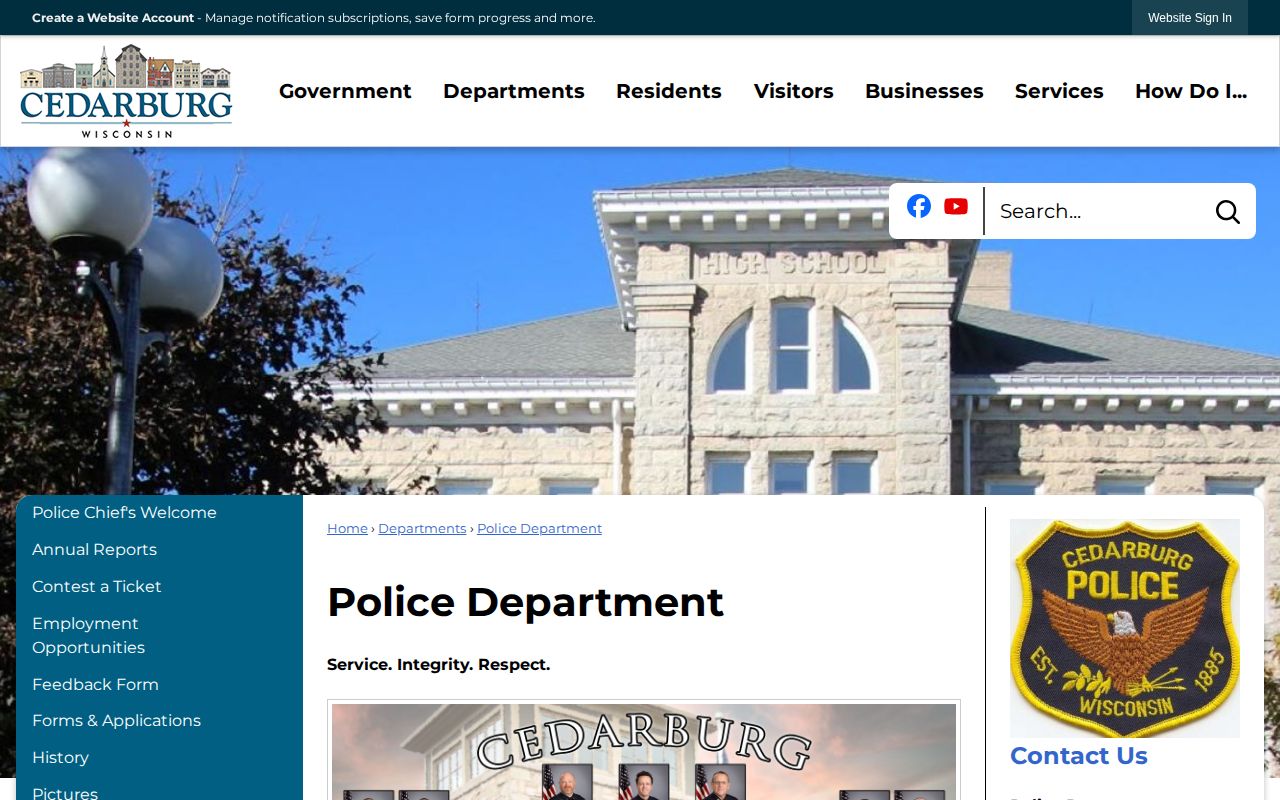Click the Contact Us heading link
Viewport: 1280px width, 800px height.
[1079, 756]
